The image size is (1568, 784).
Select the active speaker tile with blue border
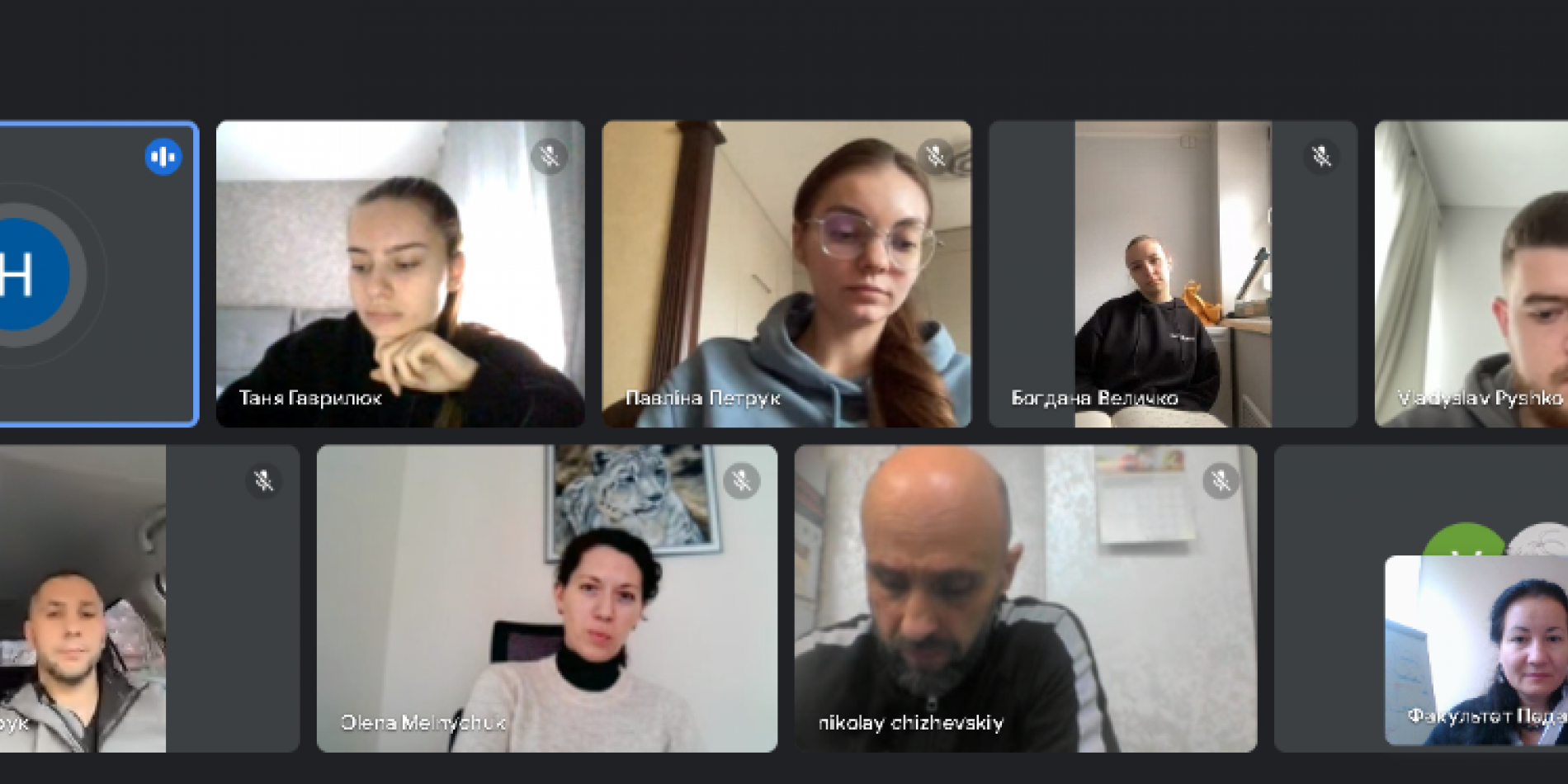click(98, 274)
